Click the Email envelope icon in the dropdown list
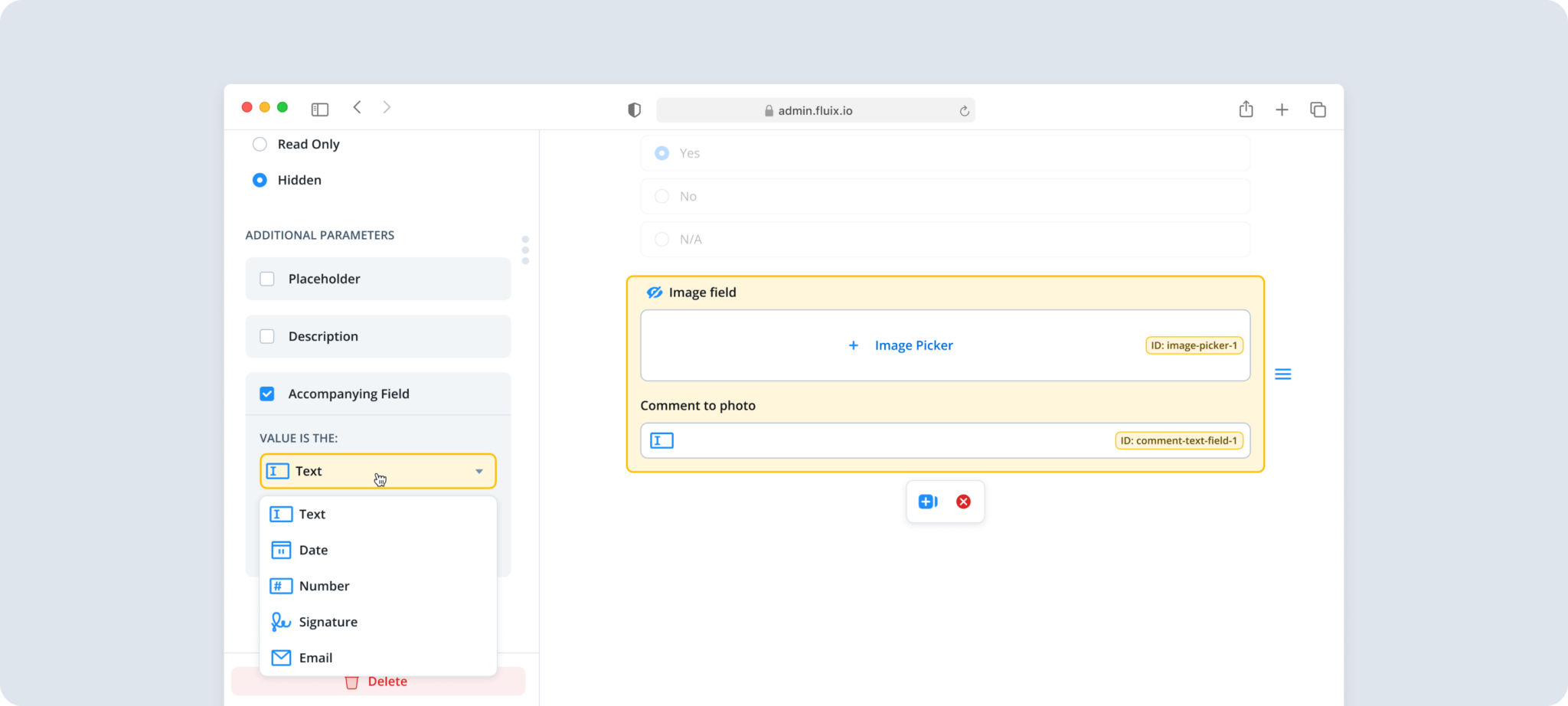Image resolution: width=1568 pixels, height=706 pixels. pos(280,657)
